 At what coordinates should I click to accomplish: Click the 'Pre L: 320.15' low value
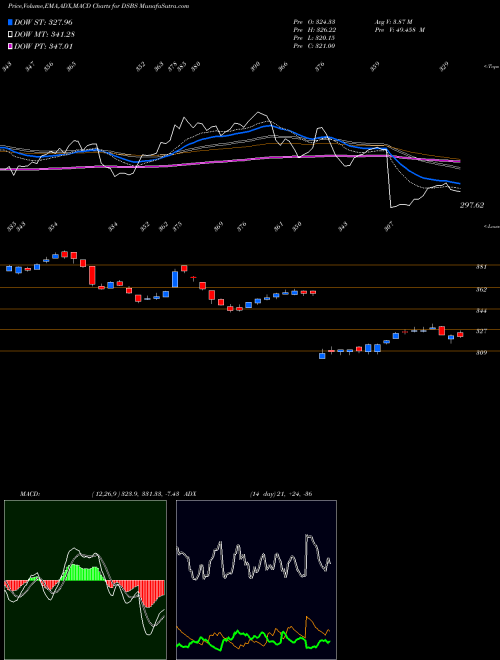[x=314, y=38]
